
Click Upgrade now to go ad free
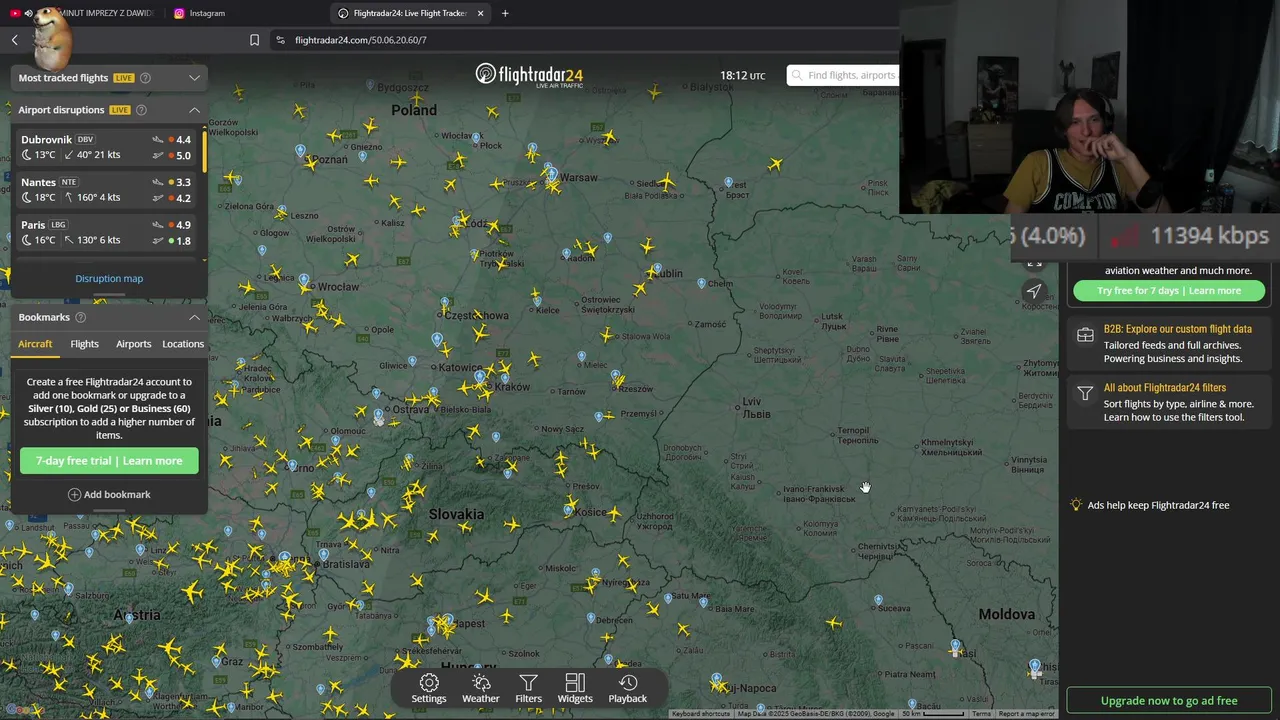(x=1168, y=701)
